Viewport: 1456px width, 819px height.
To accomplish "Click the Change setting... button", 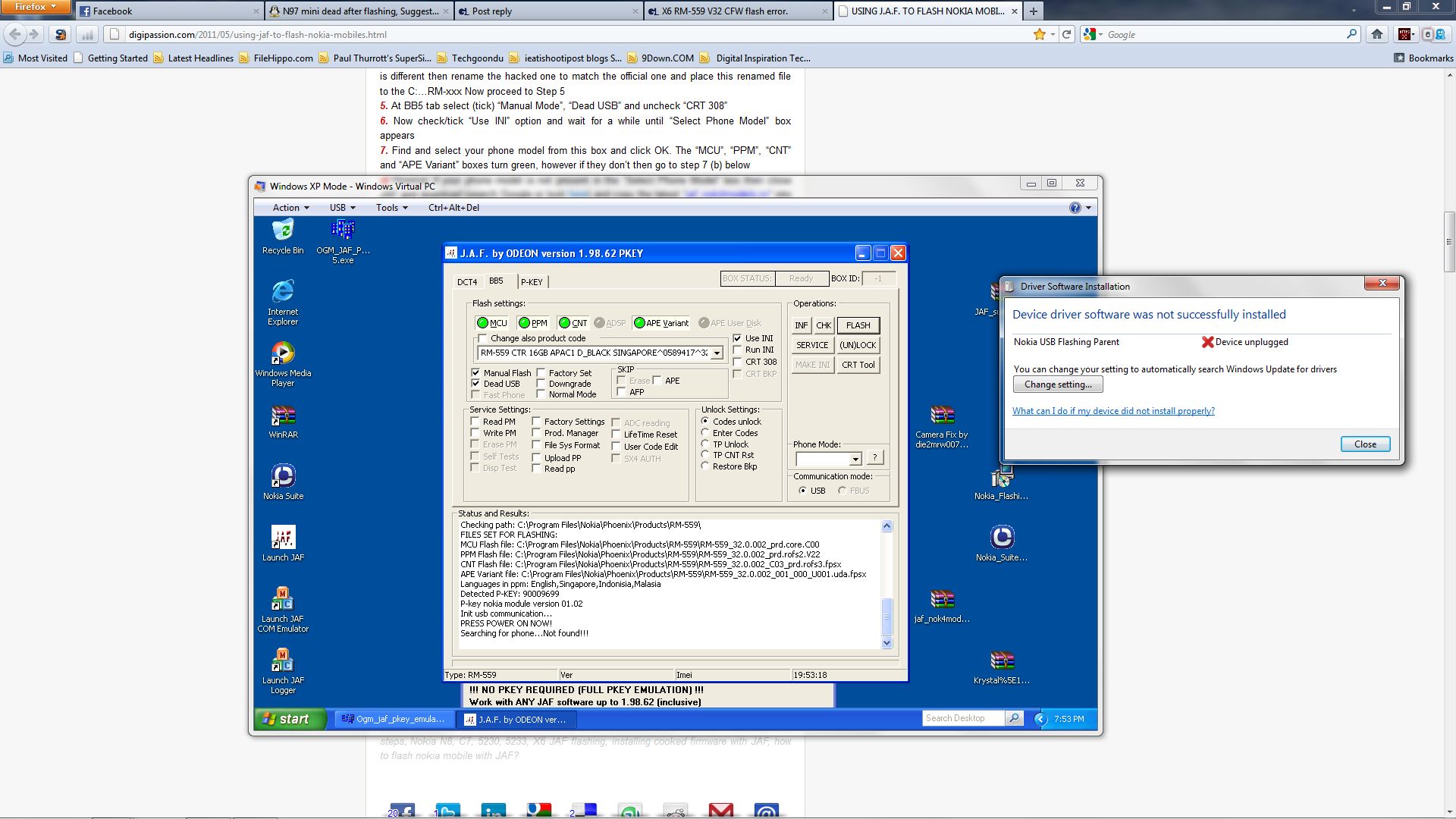I will tap(1058, 384).
